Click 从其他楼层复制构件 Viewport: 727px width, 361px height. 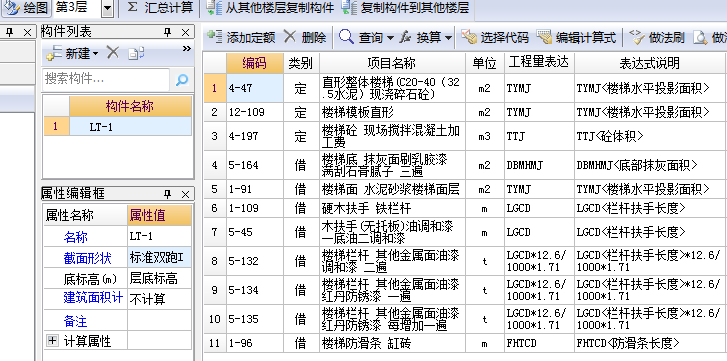pos(270,7)
